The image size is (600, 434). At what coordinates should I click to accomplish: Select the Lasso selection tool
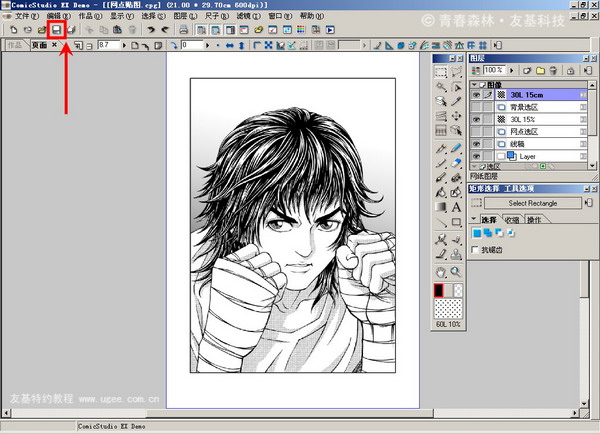(456, 72)
